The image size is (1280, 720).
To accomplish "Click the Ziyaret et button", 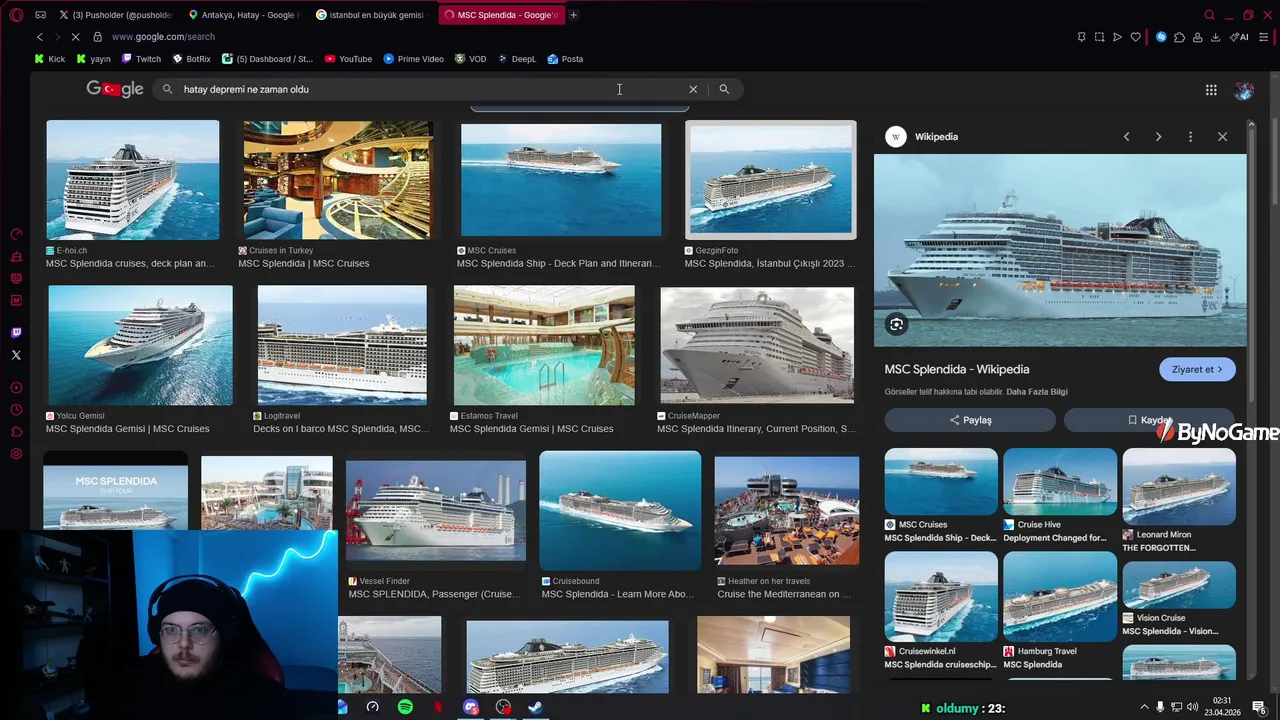I will pos(1197,369).
